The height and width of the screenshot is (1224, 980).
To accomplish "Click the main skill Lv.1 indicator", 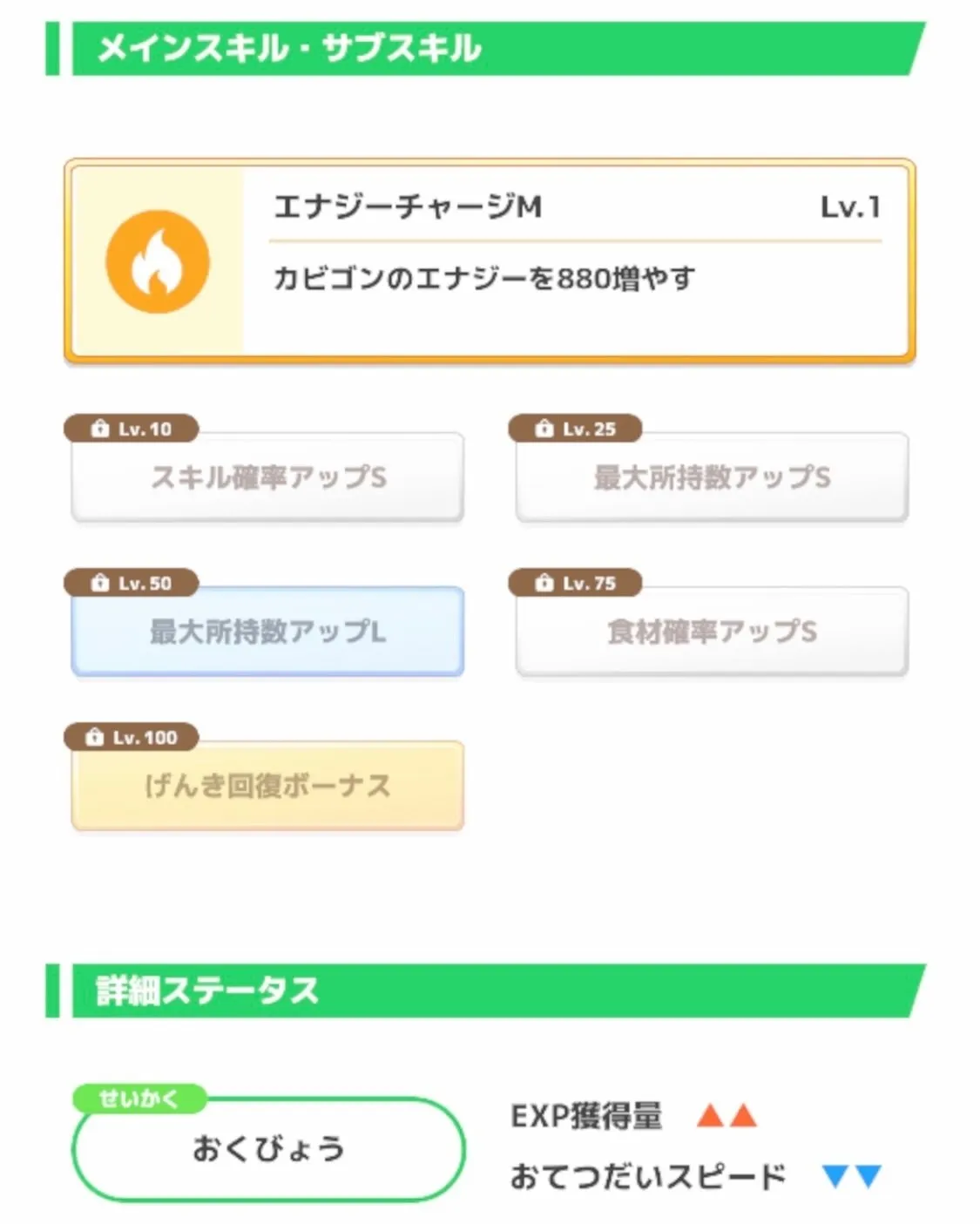I will (850, 207).
